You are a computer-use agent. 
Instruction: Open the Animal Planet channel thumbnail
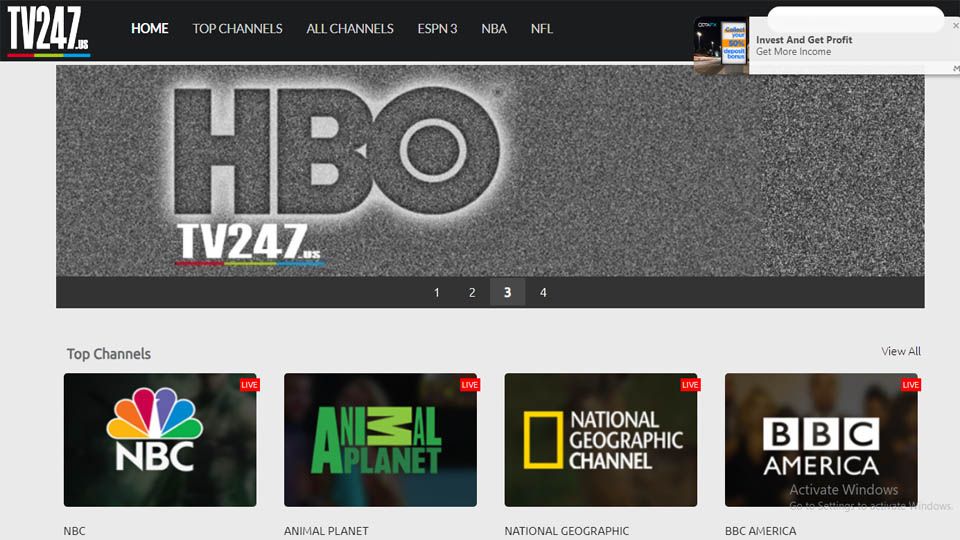380,440
